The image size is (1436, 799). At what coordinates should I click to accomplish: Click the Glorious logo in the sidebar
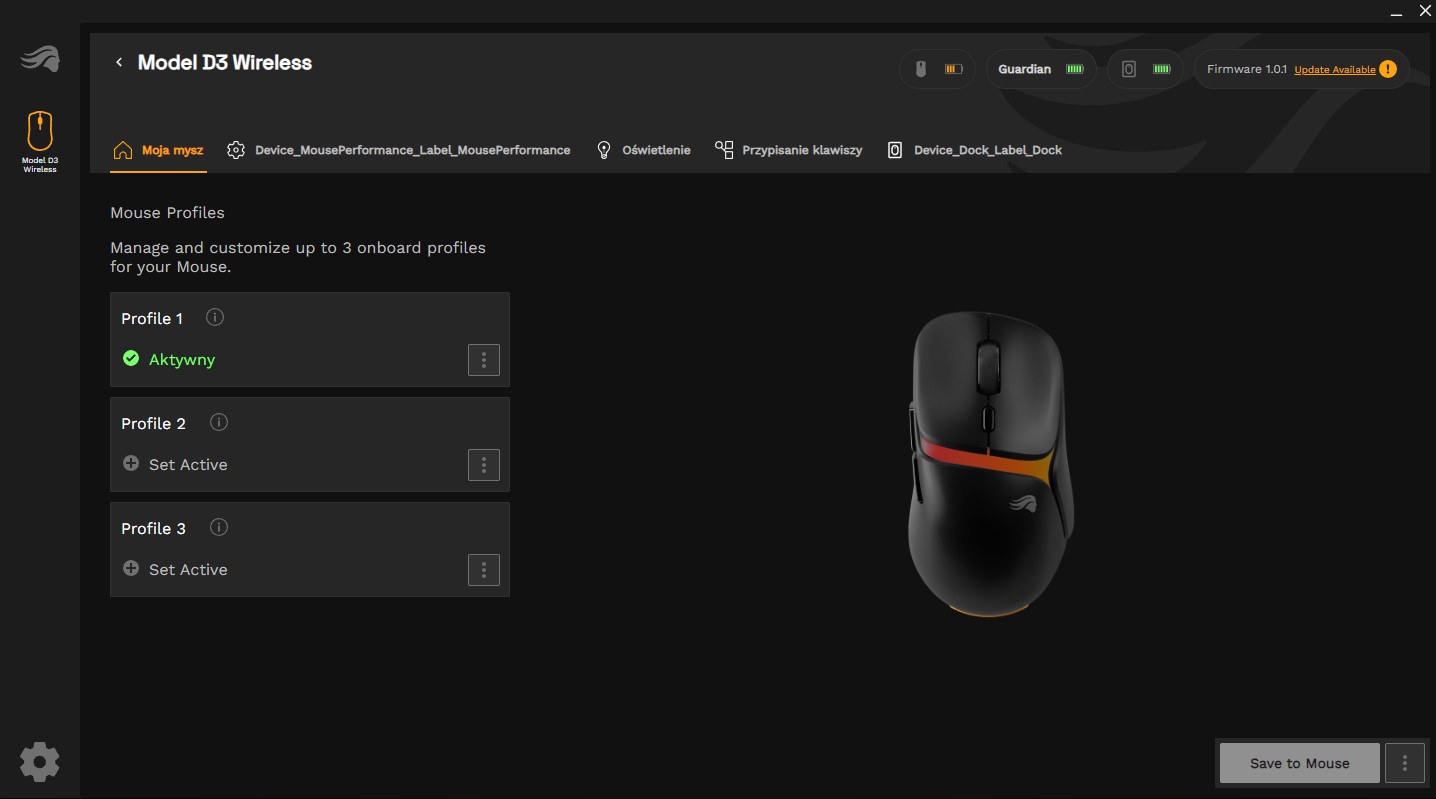point(40,59)
